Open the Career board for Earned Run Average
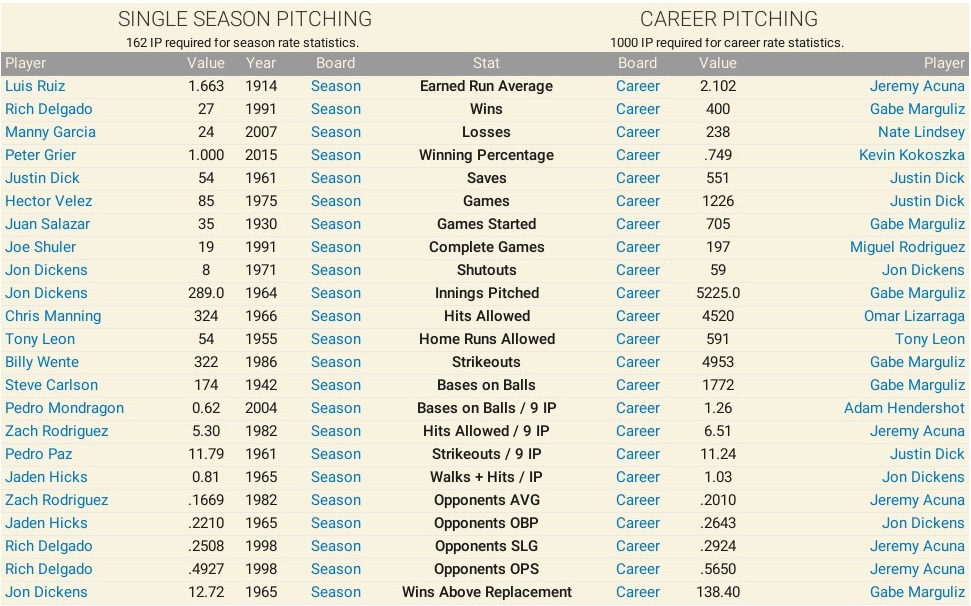Viewport: 971px width, 606px height. click(x=638, y=86)
